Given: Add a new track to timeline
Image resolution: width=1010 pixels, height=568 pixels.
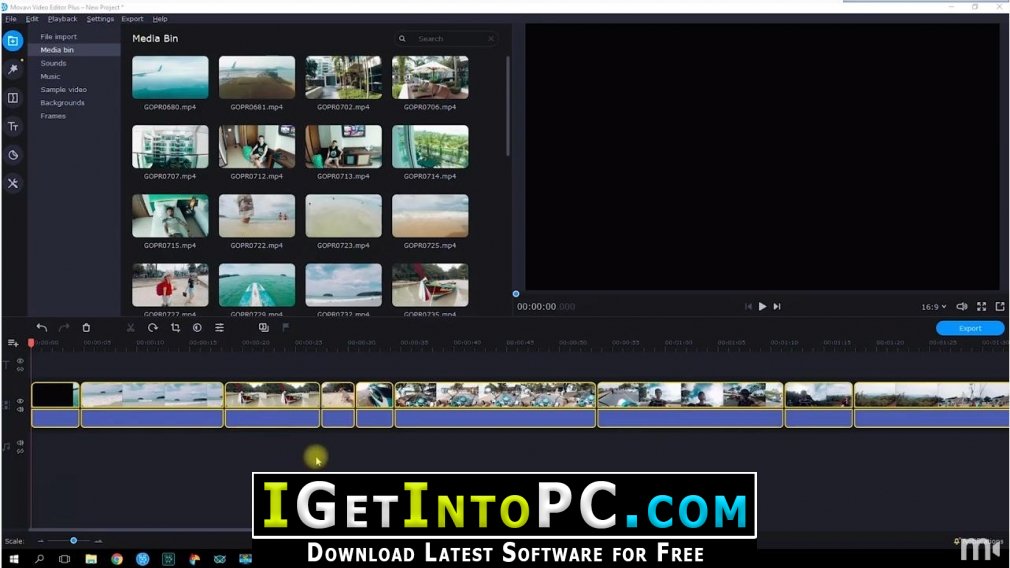Looking at the screenshot, I should (13, 343).
